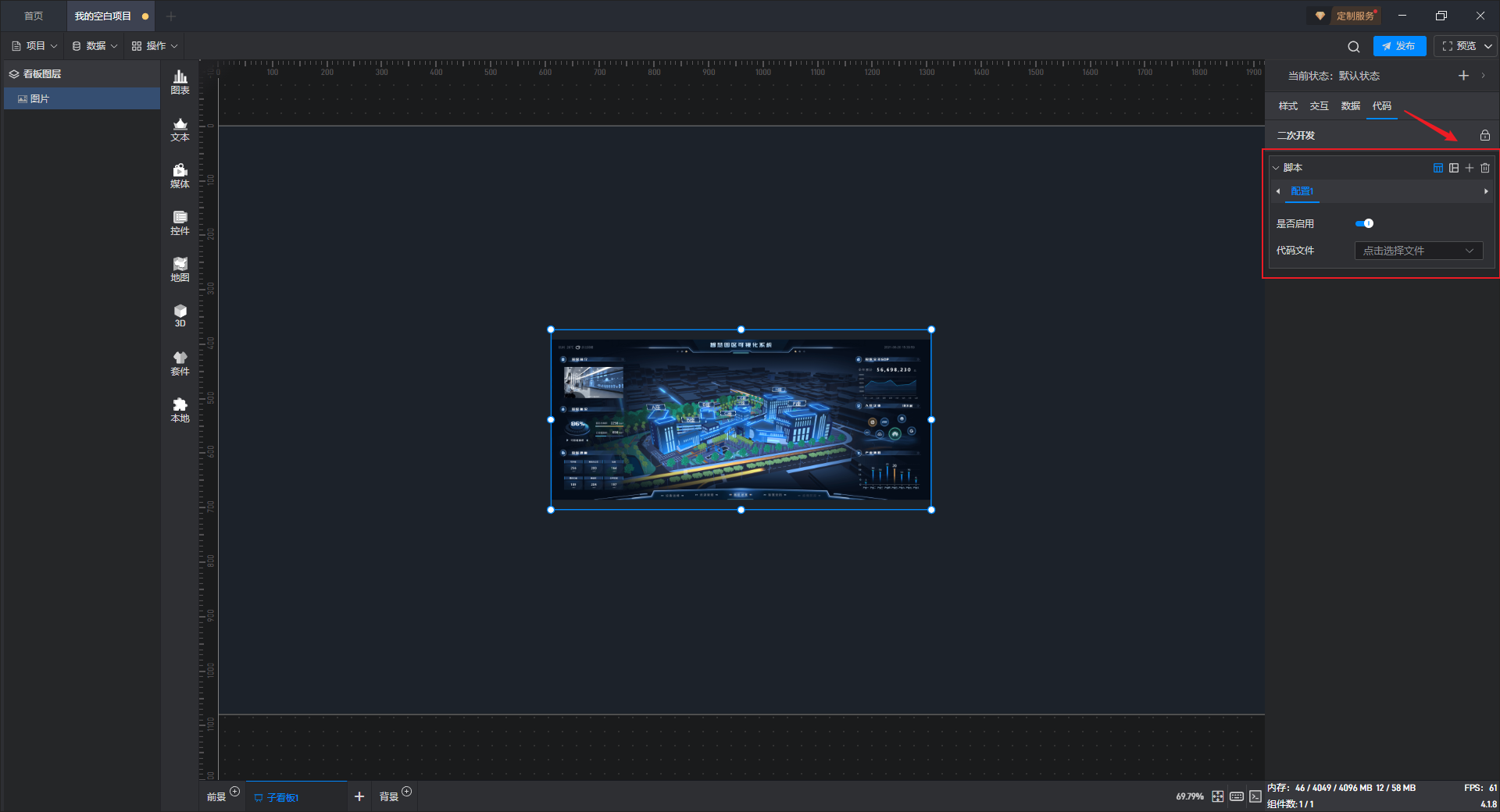Viewport: 1500px width, 812px height.
Task: Open the 媒体 media components panel
Action: (180, 175)
